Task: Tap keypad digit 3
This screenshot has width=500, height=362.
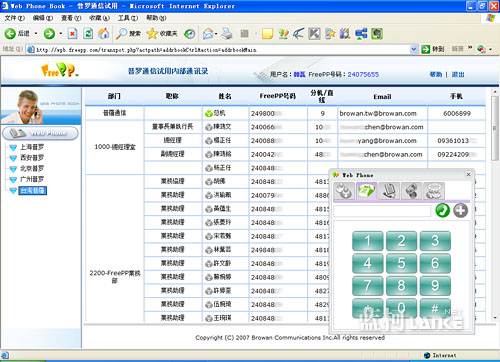Action: pos(435,241)
